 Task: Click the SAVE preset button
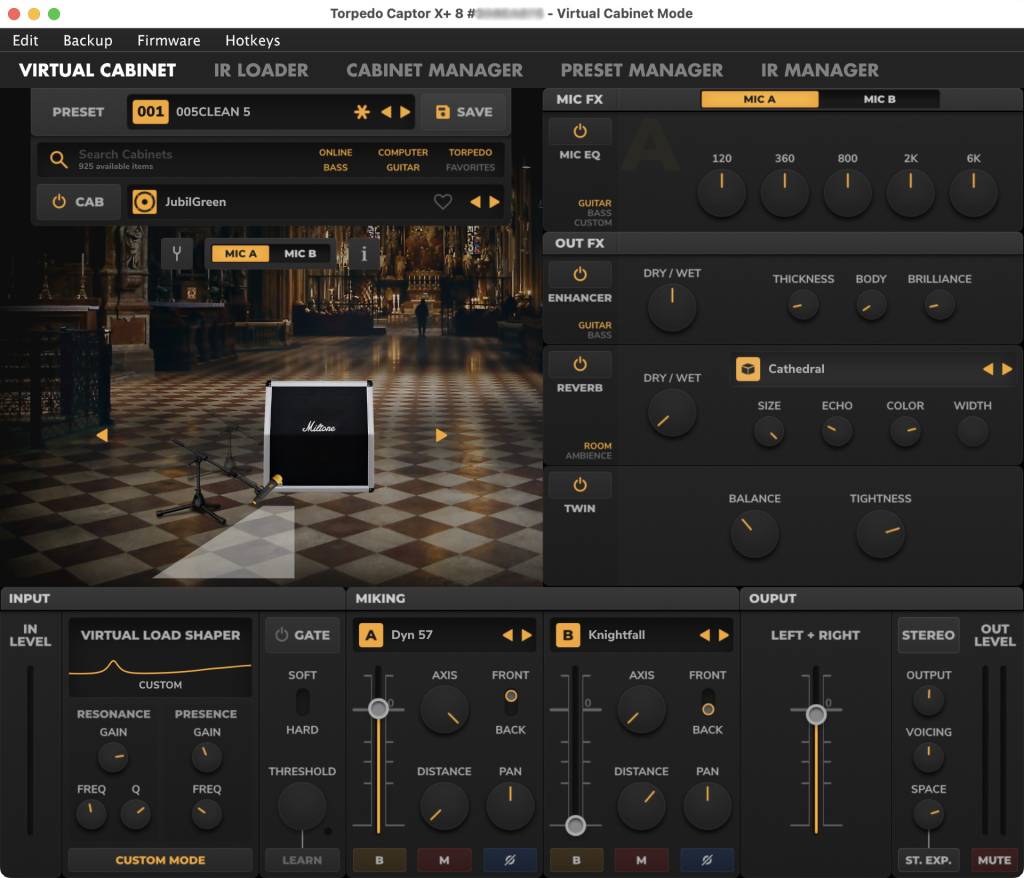click(x=464, y=112)
